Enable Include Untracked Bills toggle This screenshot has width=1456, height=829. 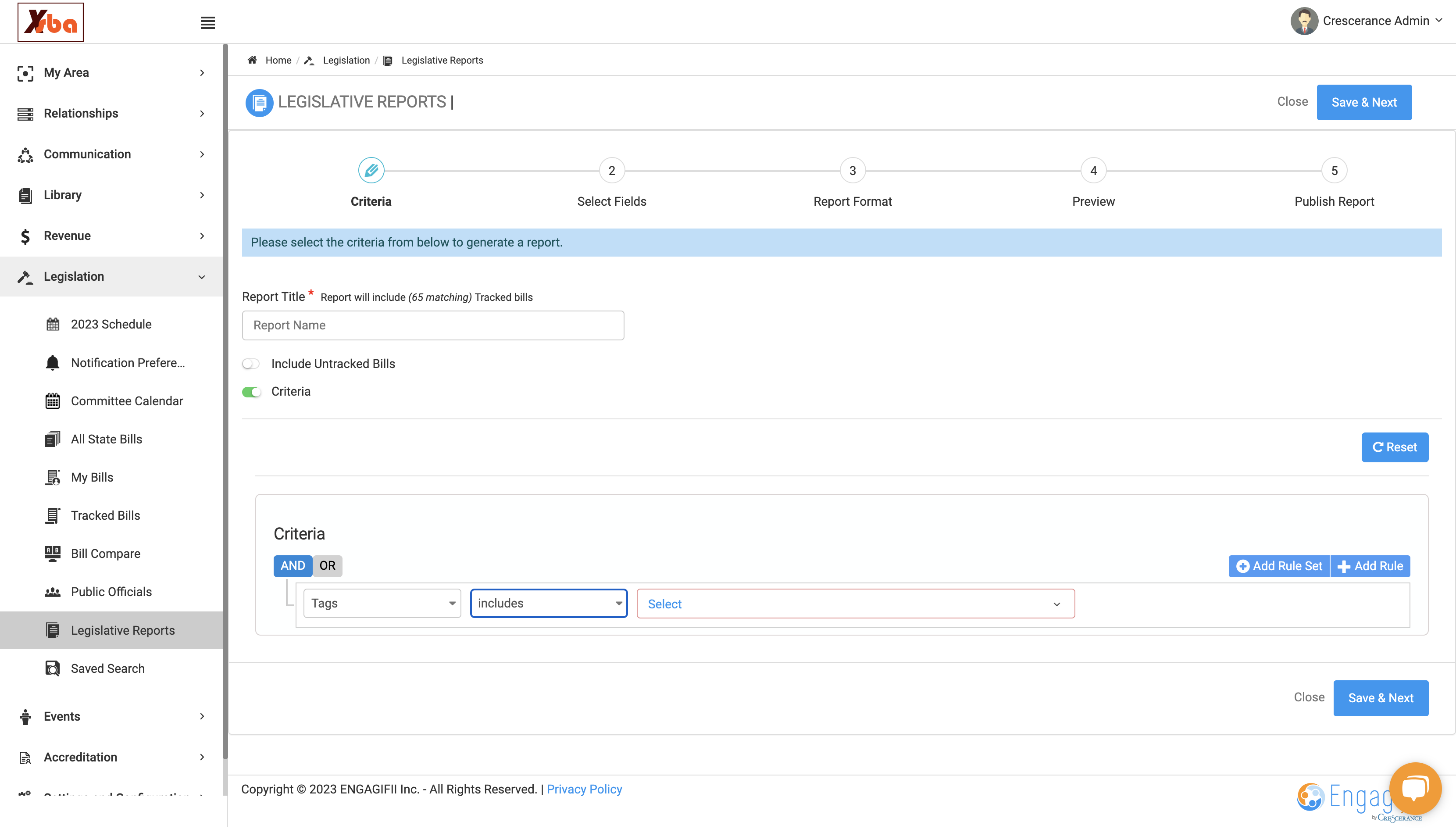(x=251, y=364)
